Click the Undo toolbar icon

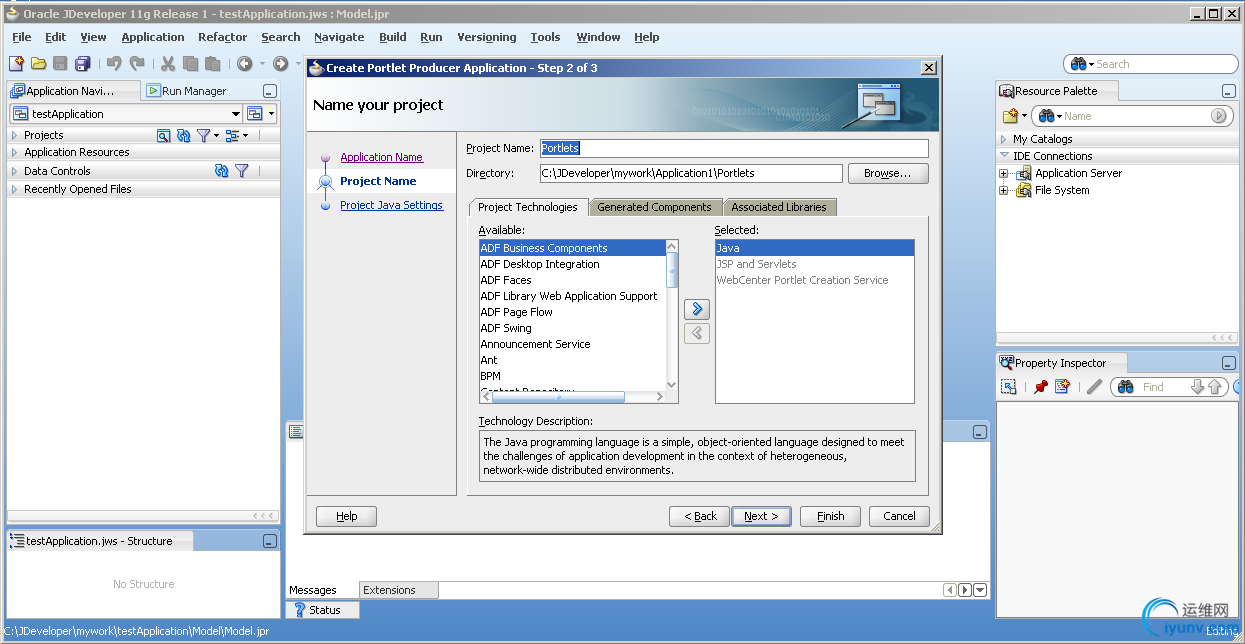[x=114, y=64]
